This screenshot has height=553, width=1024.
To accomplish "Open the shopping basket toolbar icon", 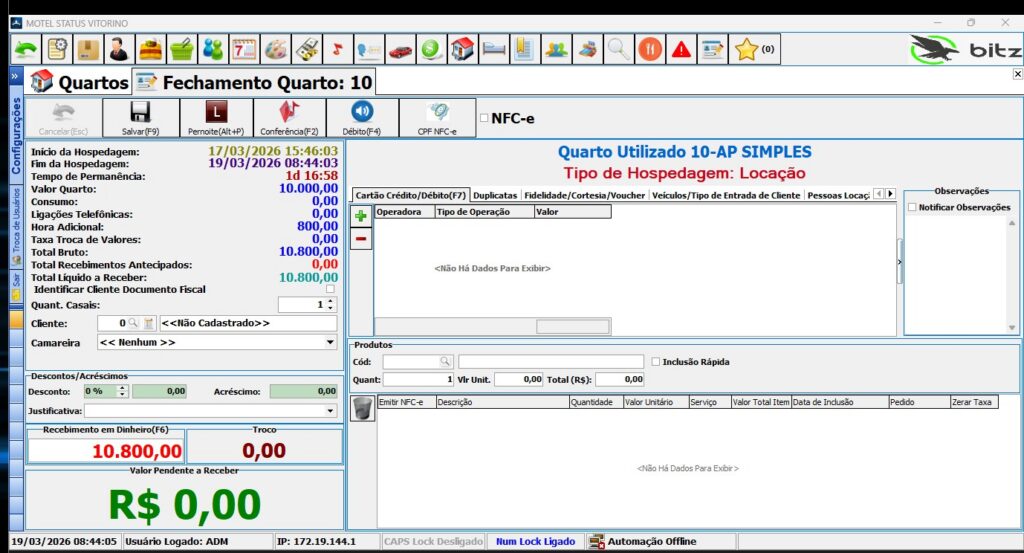I will [x=181, y=49].
